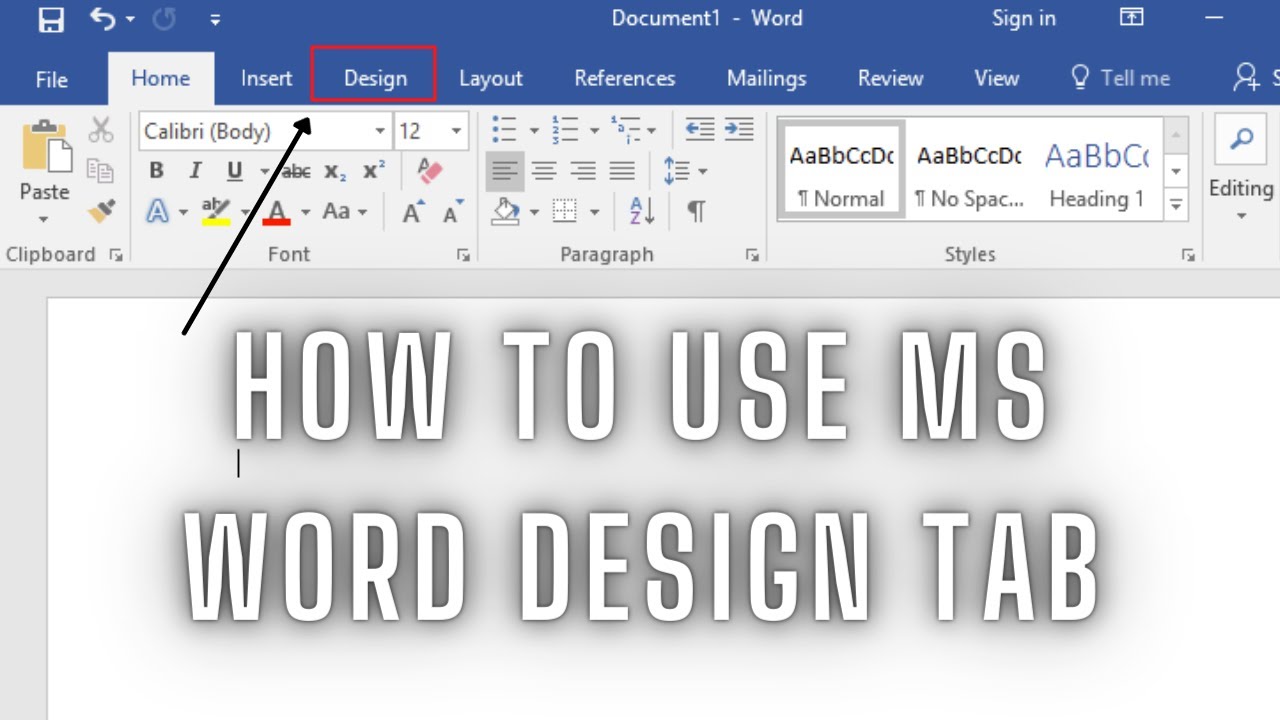
Task: Open the View tab
Action: (997, 78)
